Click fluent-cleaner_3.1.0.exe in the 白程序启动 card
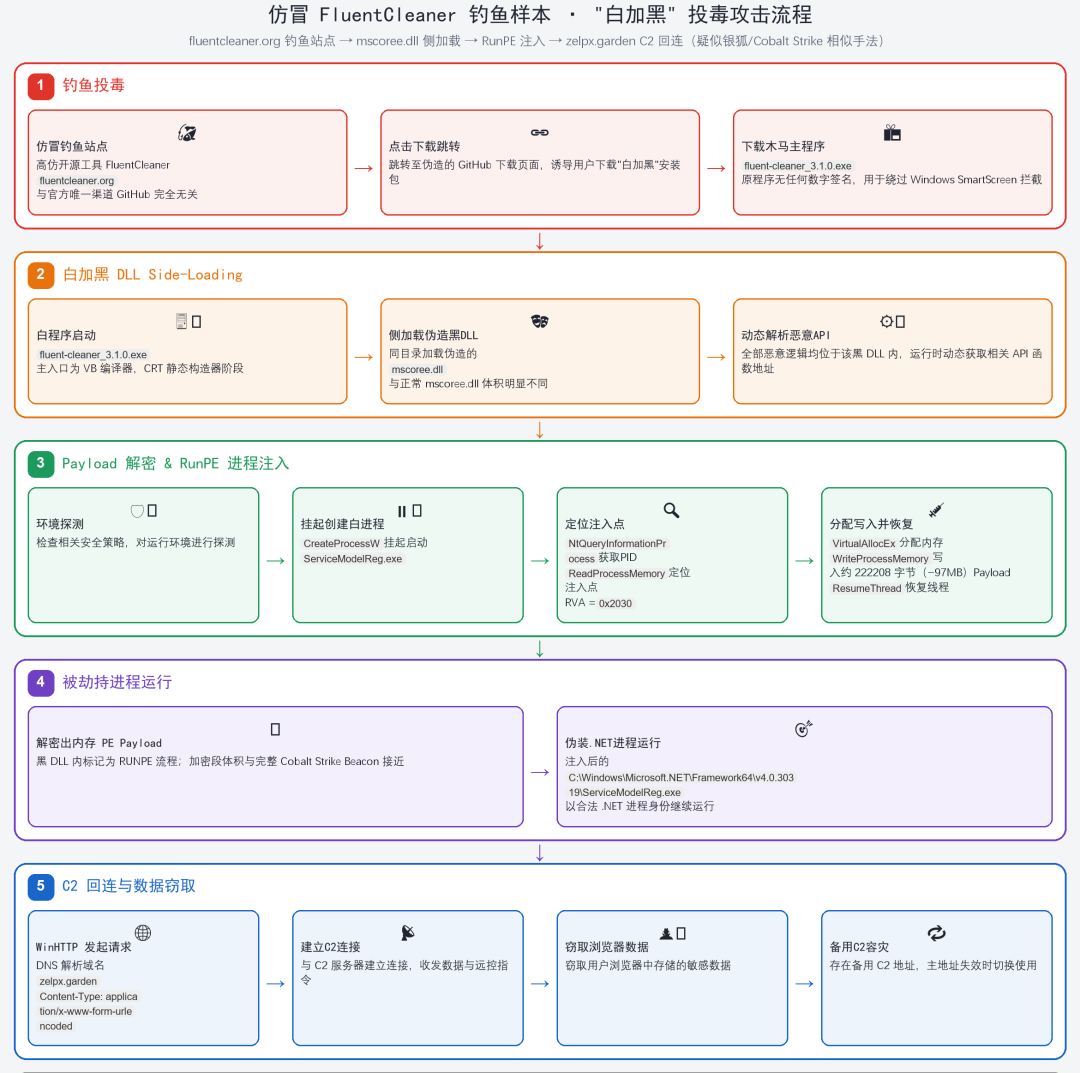Image resolution: width=1080 pixels, height=1073 pixels. [x=93, y=355]
